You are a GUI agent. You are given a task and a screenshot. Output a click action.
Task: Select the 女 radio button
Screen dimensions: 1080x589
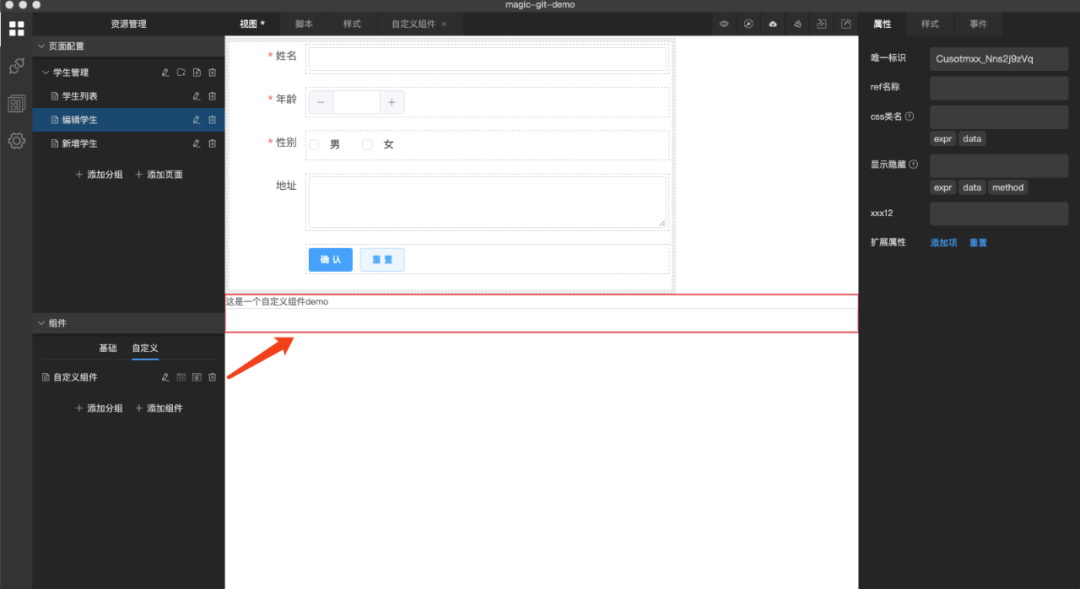[368, 145]
